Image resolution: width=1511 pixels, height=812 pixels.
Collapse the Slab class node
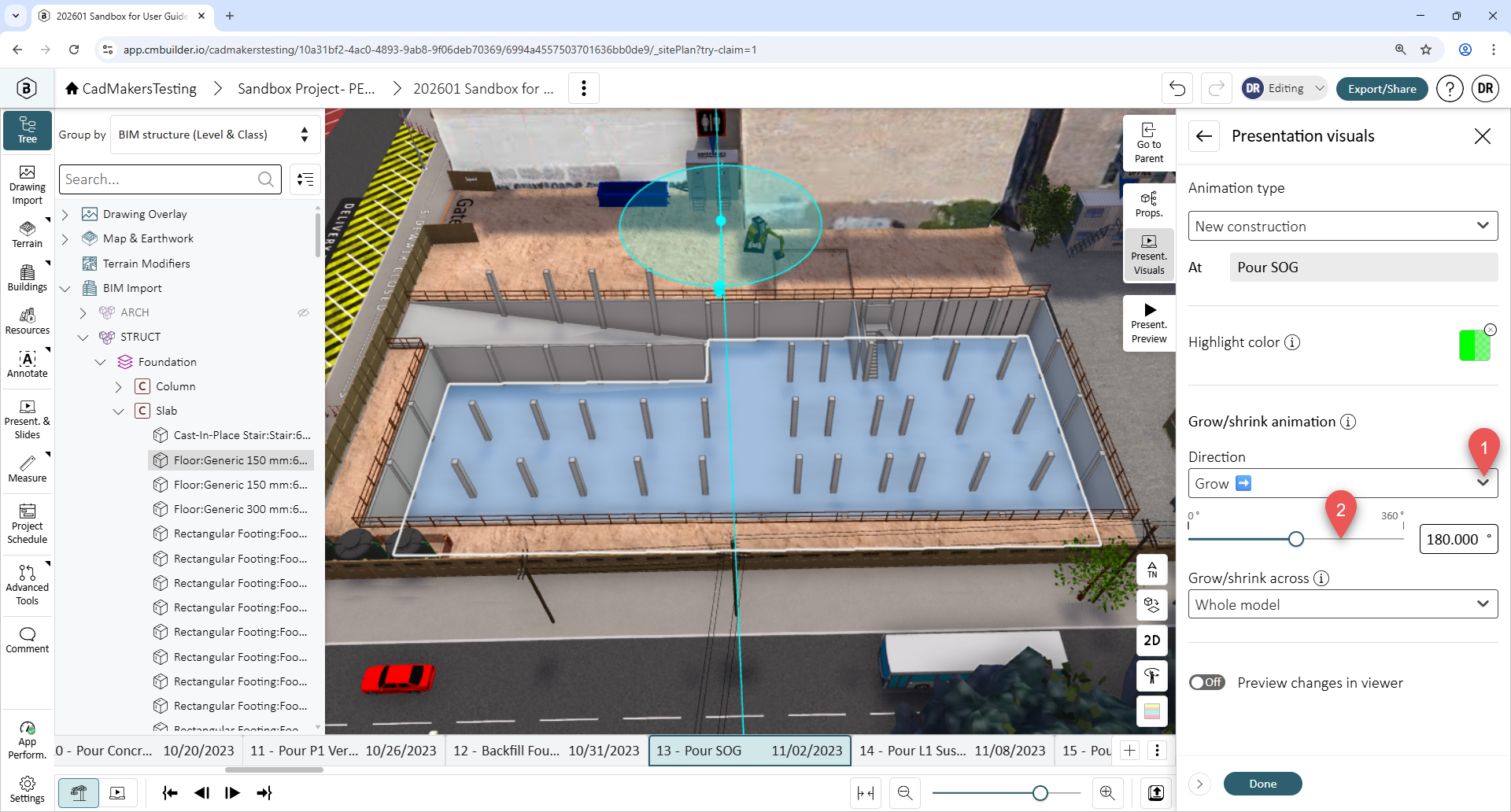pos(118,411)
